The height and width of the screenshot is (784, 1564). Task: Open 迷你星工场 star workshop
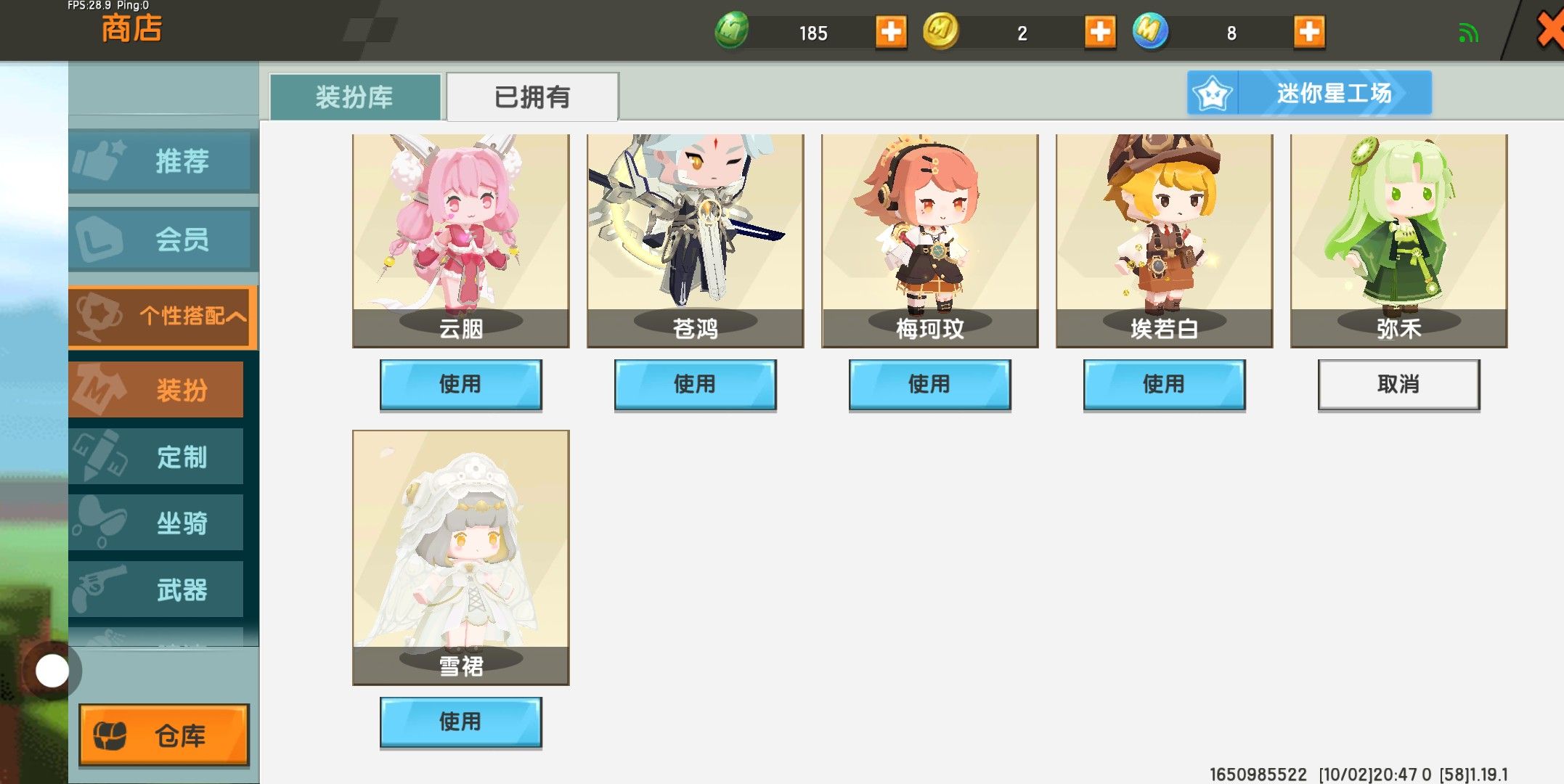(x=1309, y=93)
